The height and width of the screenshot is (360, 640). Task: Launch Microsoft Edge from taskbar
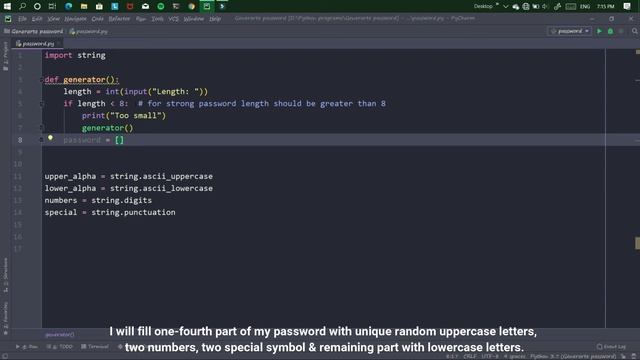pos(68,6)
